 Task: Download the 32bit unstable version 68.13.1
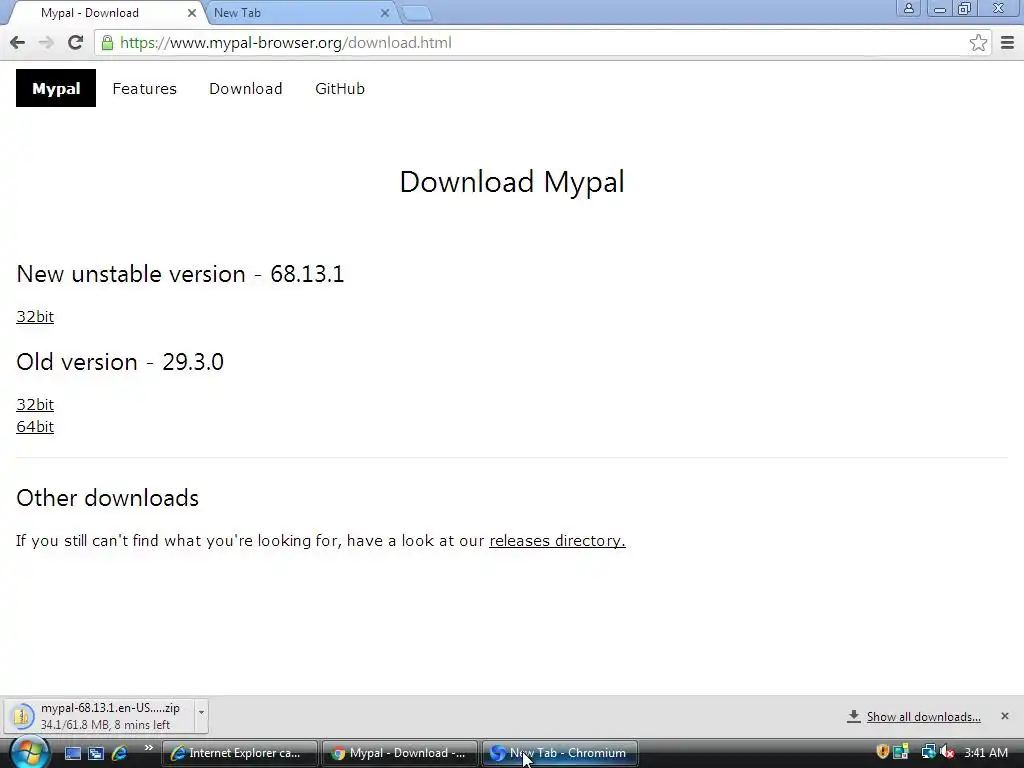coord(35,317)
